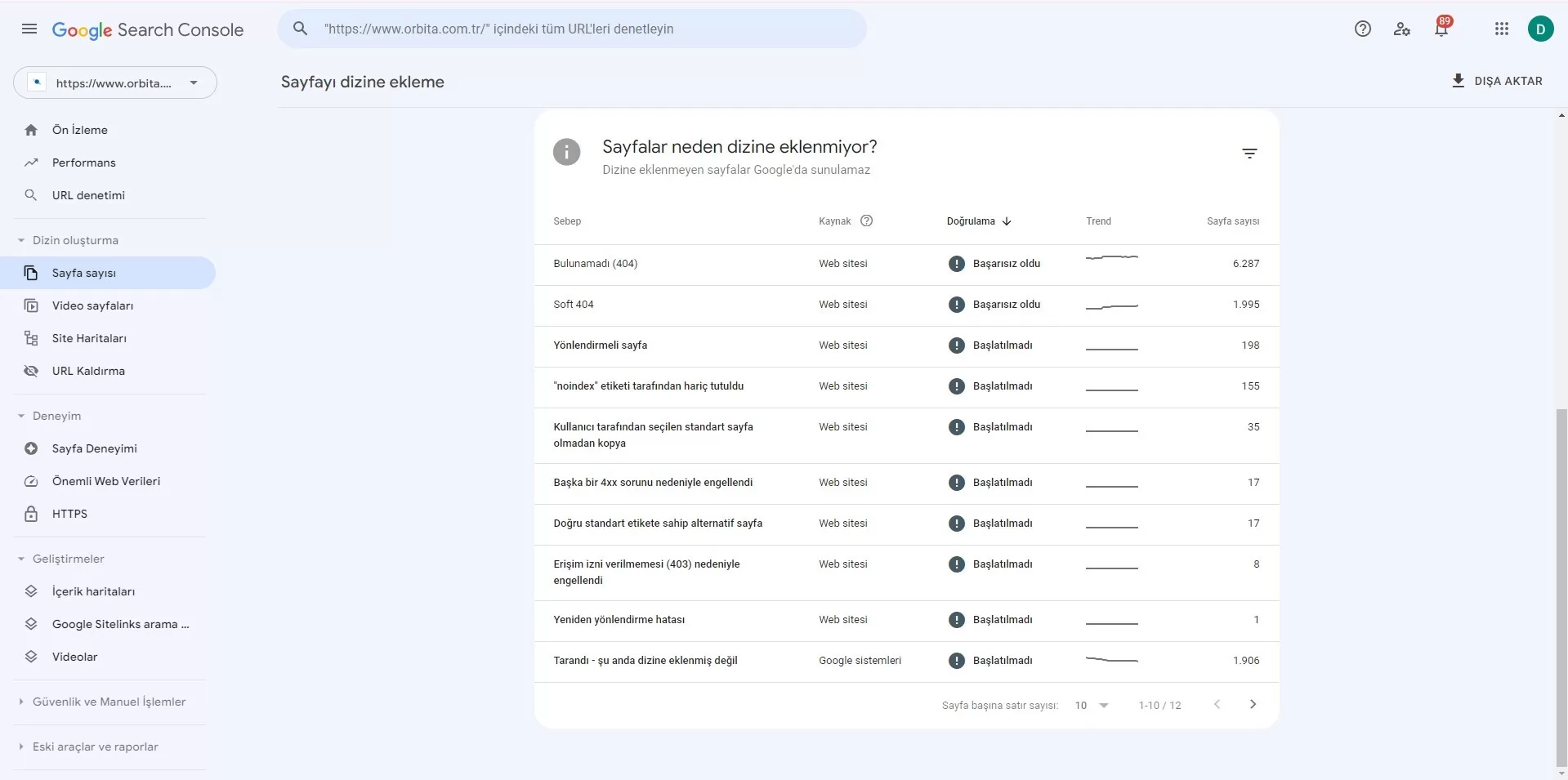Screen dimensions: 1568x780
Task: Click the search magnifier icon
Action: pyautogui.click(x=301, y=29)
